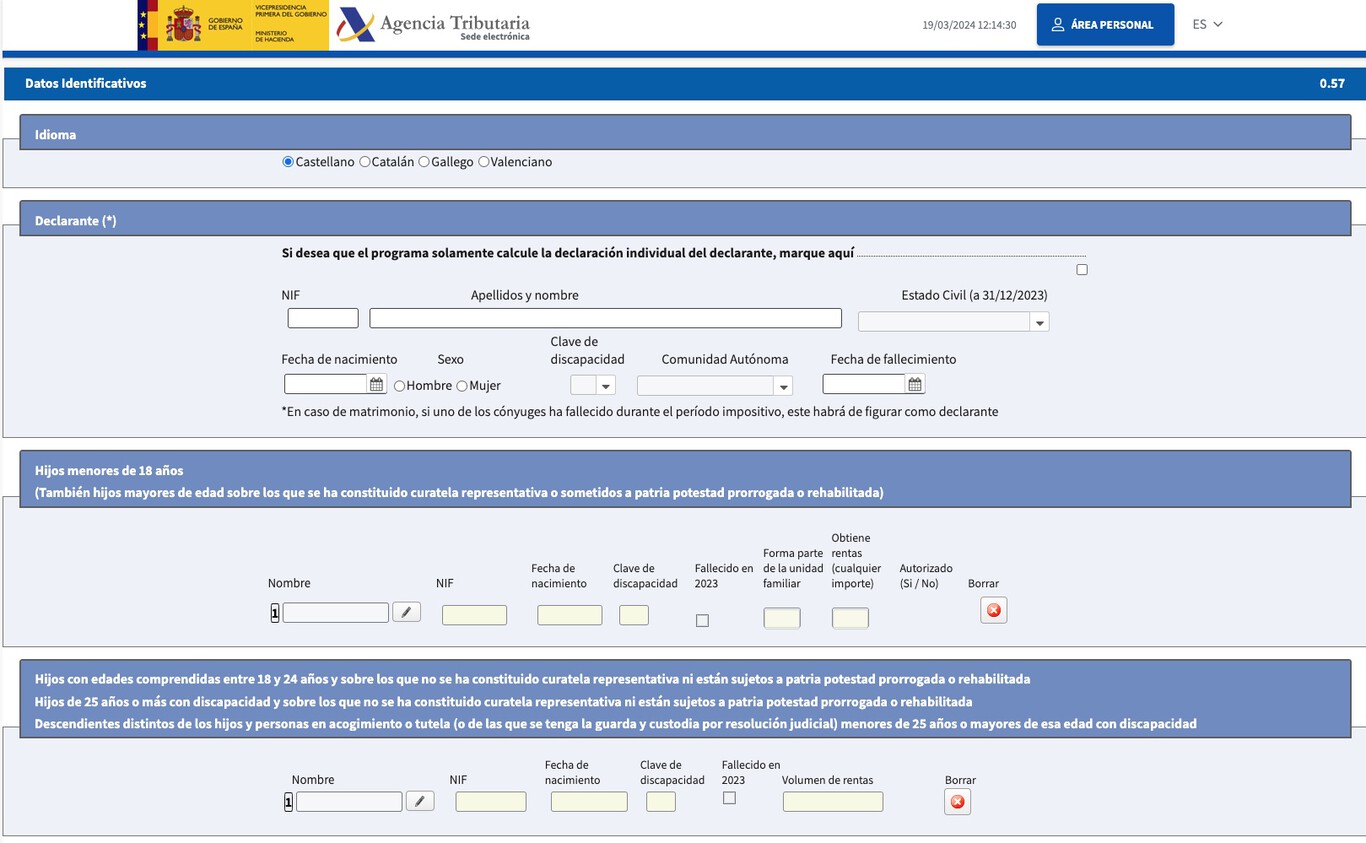The width and height of the screenshot is (1366, 843).
Task: Delete row with Borrar icon in Hijos menores
Action: coord(993,610)
